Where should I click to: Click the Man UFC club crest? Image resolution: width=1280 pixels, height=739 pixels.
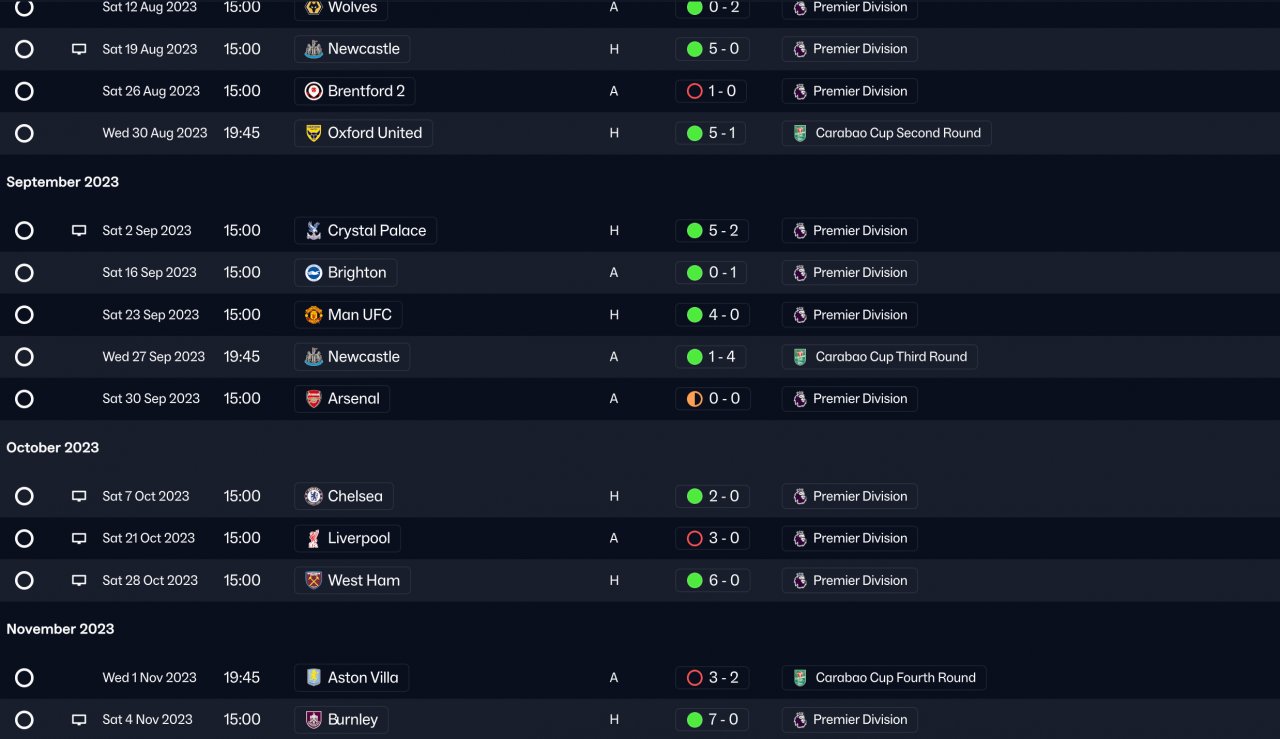click(x=314, y=315)
